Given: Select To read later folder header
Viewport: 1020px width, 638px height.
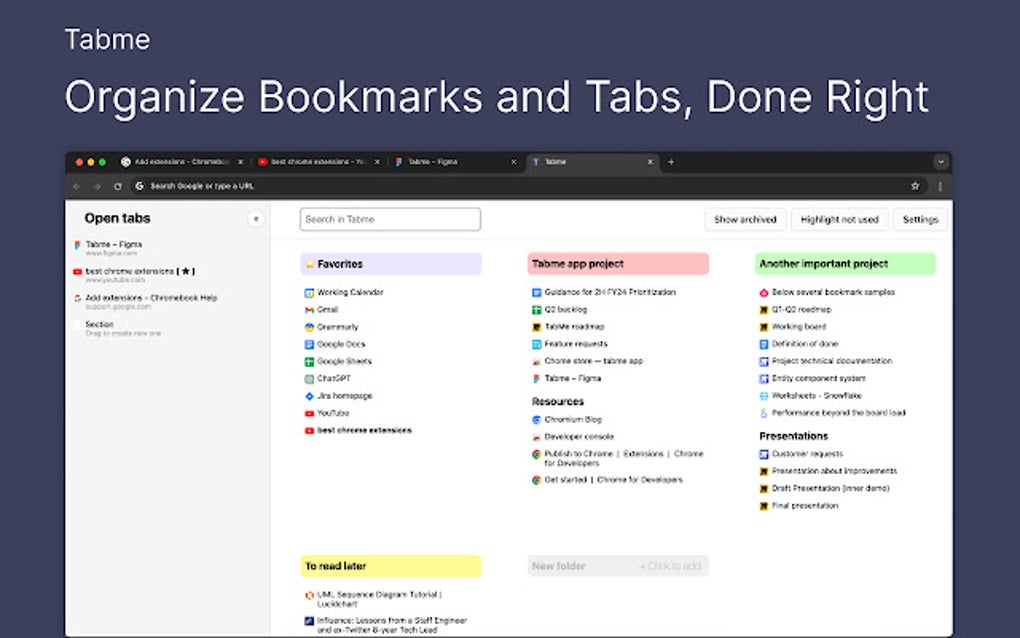Looking at the screenshot, I should tap(390, 566).
